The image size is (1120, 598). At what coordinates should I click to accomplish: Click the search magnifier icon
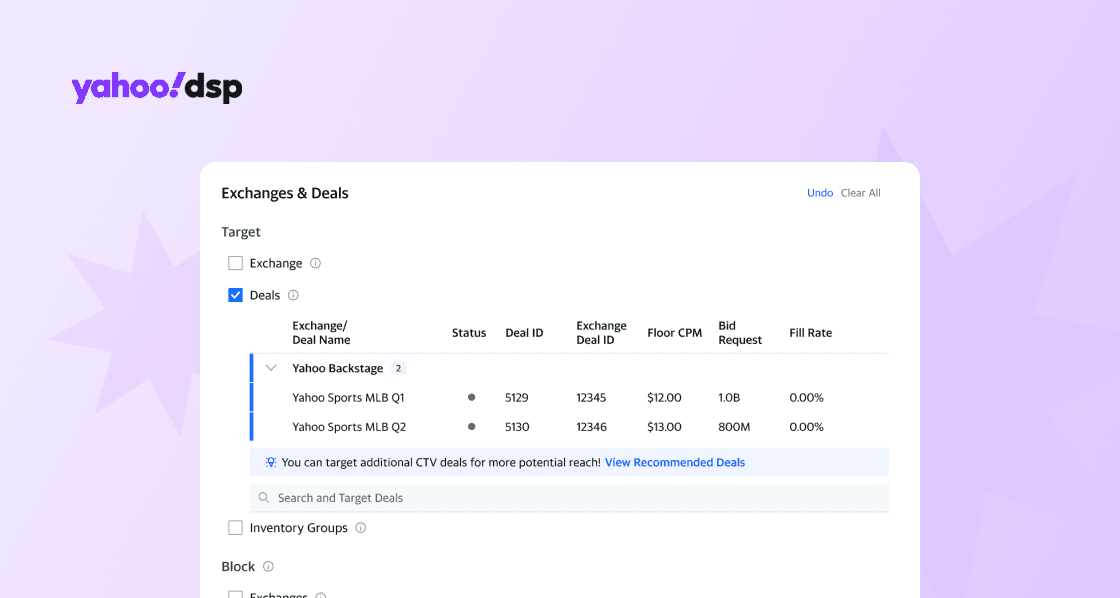tap(264, 498)
